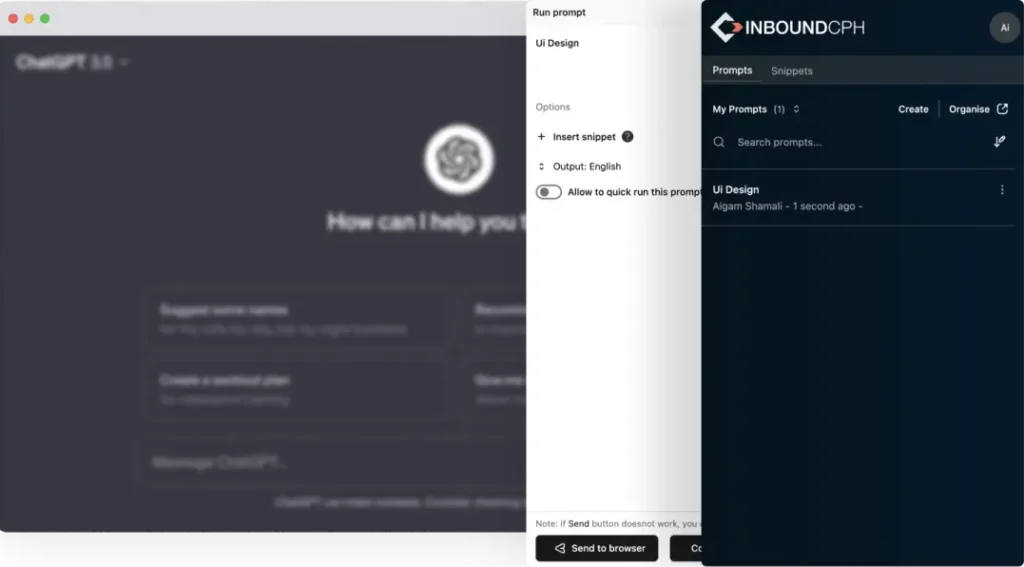
Task: Click the Send to browser button
Action: [x=597, y=549]
